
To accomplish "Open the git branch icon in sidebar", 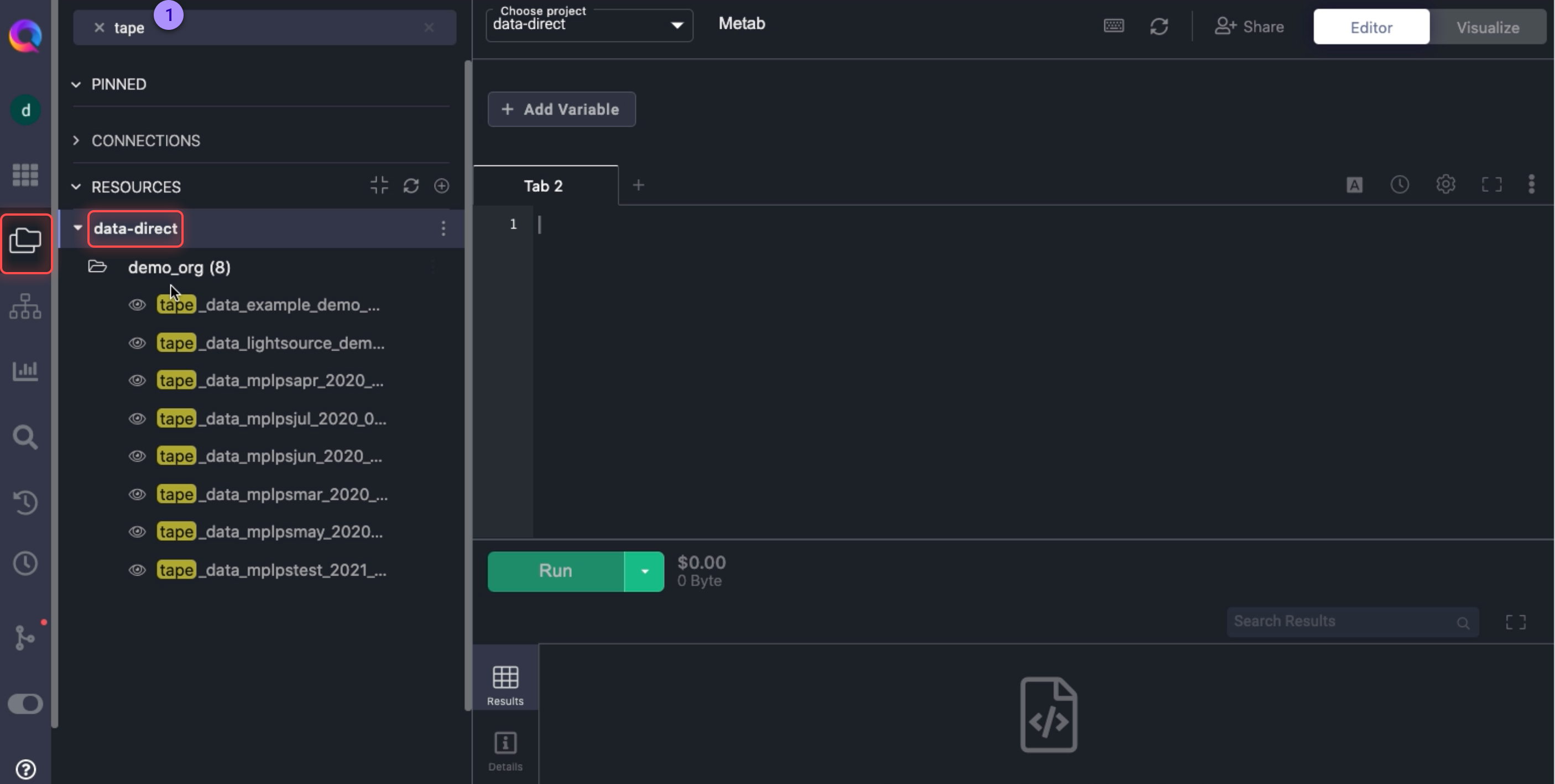I will point(25,637).
